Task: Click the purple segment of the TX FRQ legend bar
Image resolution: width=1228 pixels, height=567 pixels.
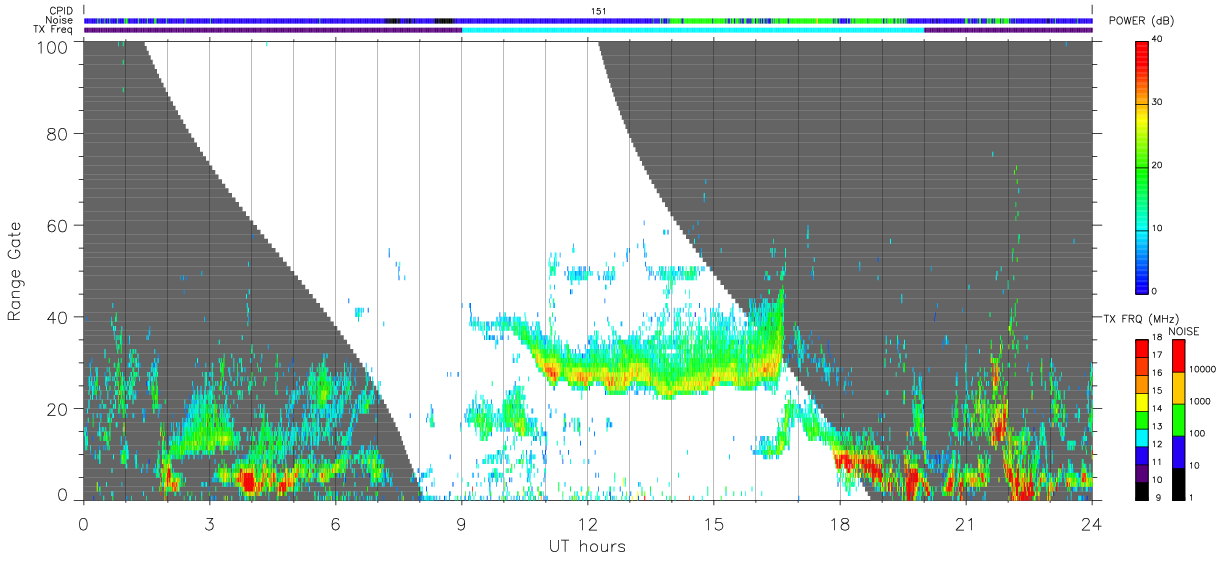Action: (1142, 475)
